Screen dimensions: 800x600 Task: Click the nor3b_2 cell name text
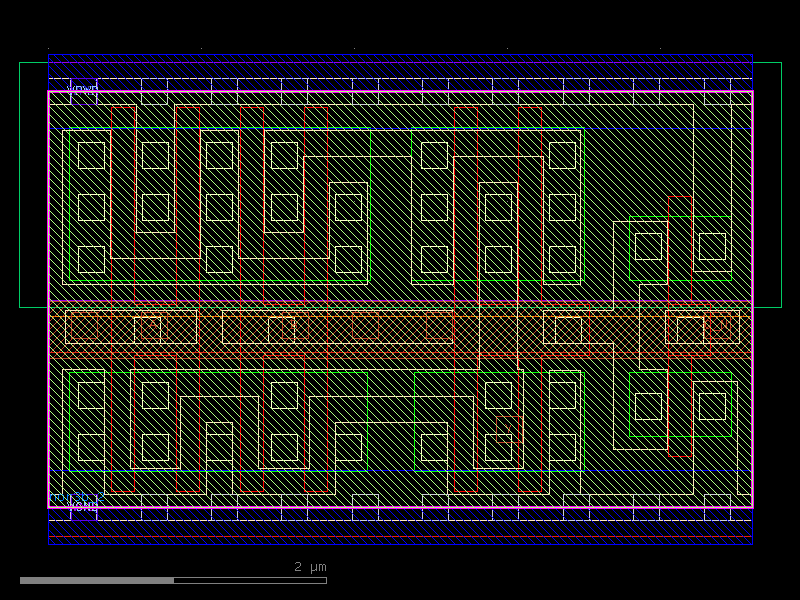pos(76,496)
